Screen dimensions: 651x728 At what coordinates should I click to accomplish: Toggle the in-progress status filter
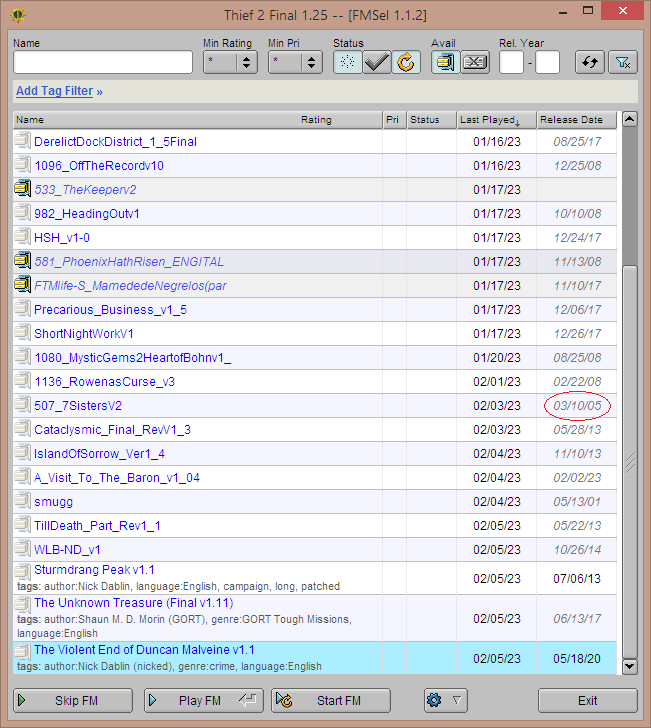tap(406, 62)
